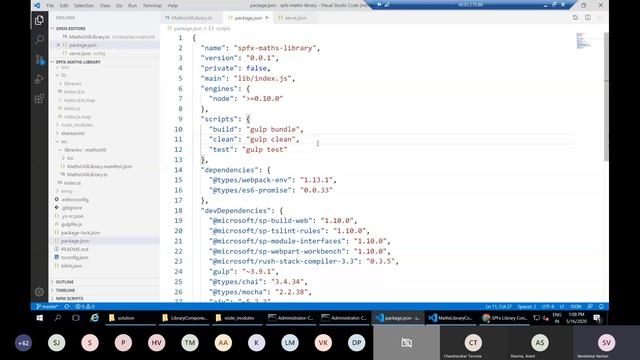640x360 pixels.
Task: Click the notifications bell in status bar
Action: [x=601, y=307]
